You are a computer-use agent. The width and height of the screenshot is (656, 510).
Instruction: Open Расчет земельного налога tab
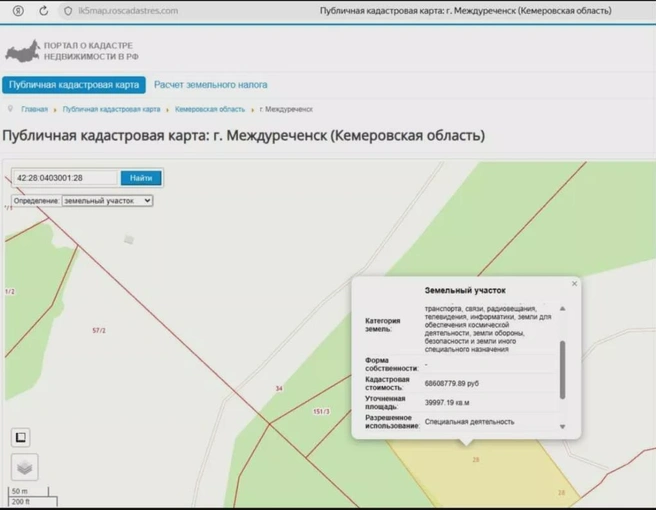tap(210, 85)
